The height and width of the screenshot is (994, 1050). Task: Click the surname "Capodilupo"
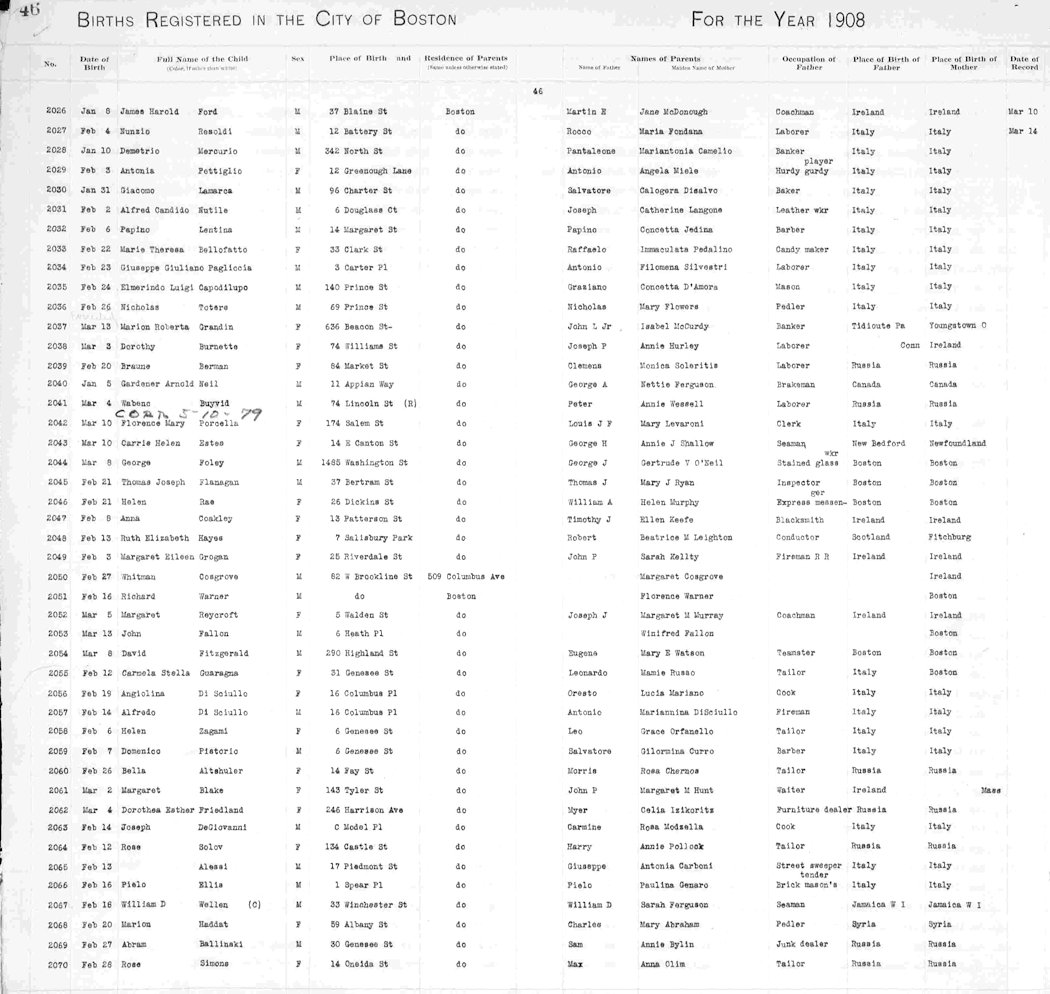pyautogui.click(x=223, y=287)
